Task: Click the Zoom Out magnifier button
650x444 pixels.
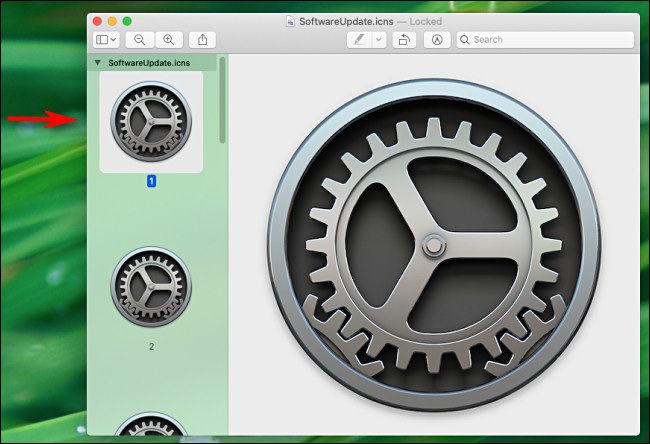Action: (140, 40)
